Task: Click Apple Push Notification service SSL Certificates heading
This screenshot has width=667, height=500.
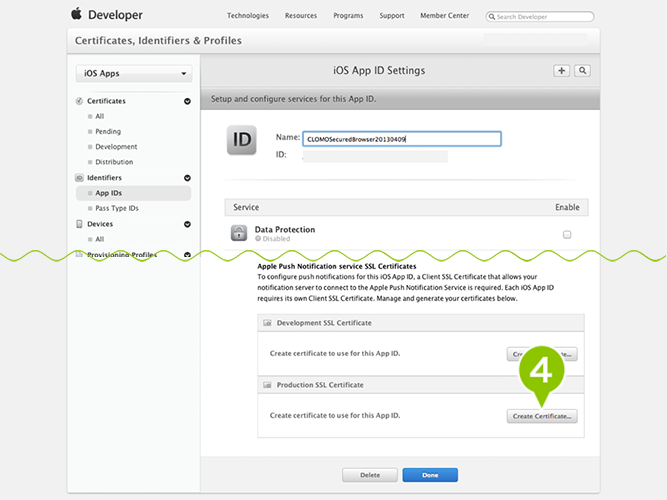Action: point(337,266)
